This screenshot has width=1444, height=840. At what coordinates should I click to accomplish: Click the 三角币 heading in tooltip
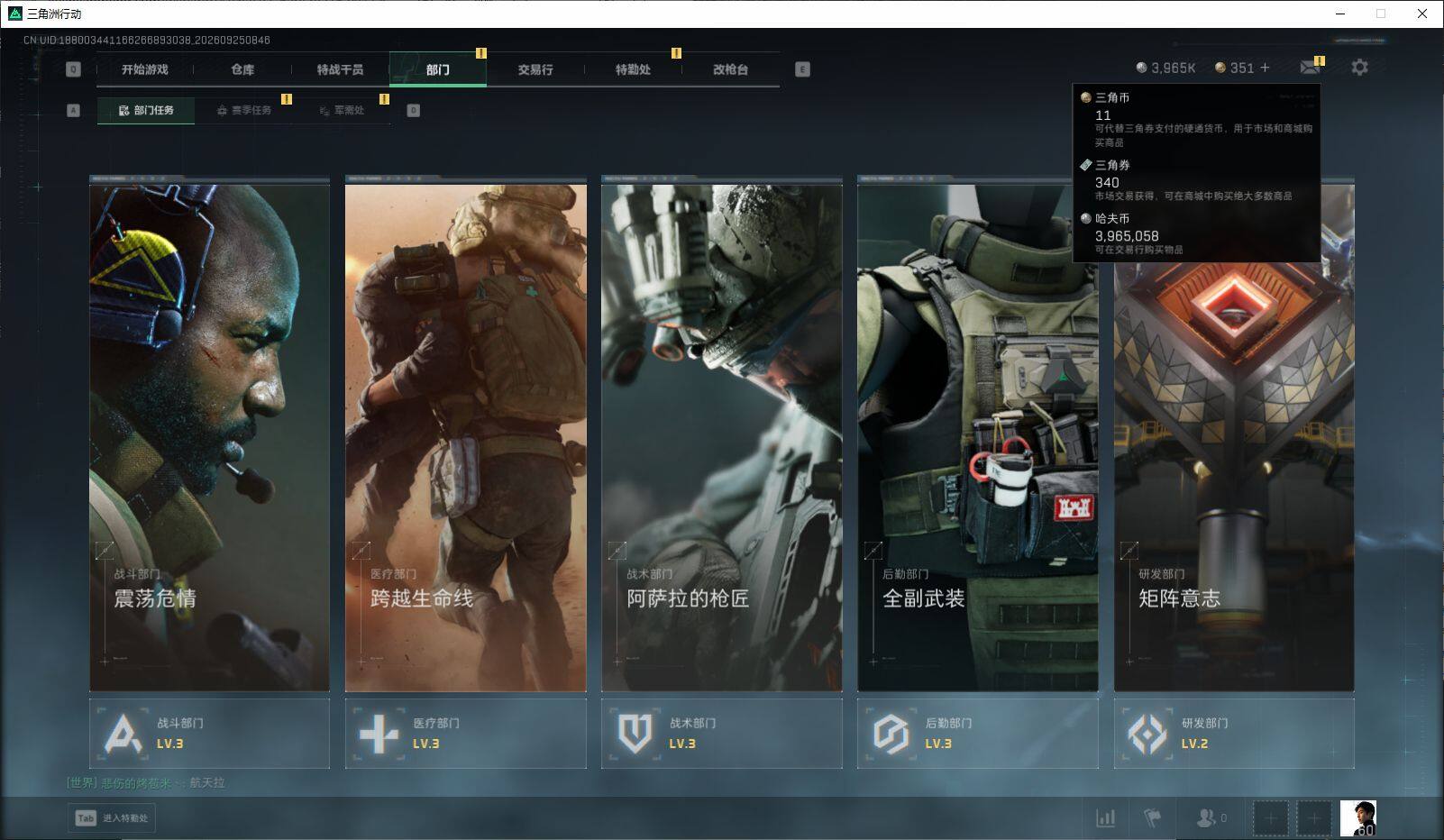point(1112,97)
